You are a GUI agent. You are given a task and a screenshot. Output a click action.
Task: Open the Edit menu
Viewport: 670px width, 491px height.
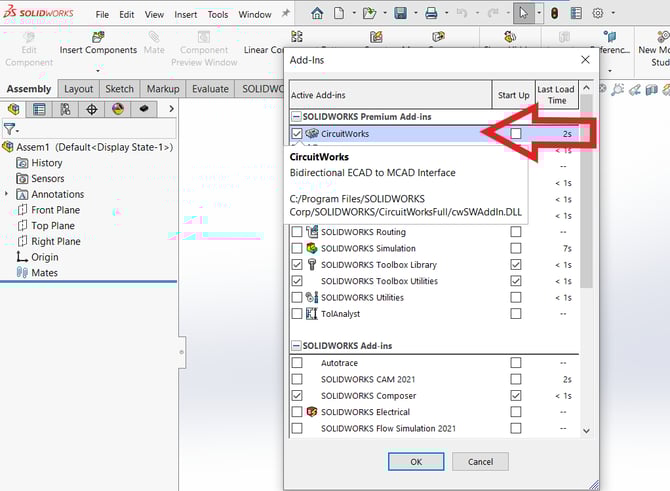pos(126,15)
